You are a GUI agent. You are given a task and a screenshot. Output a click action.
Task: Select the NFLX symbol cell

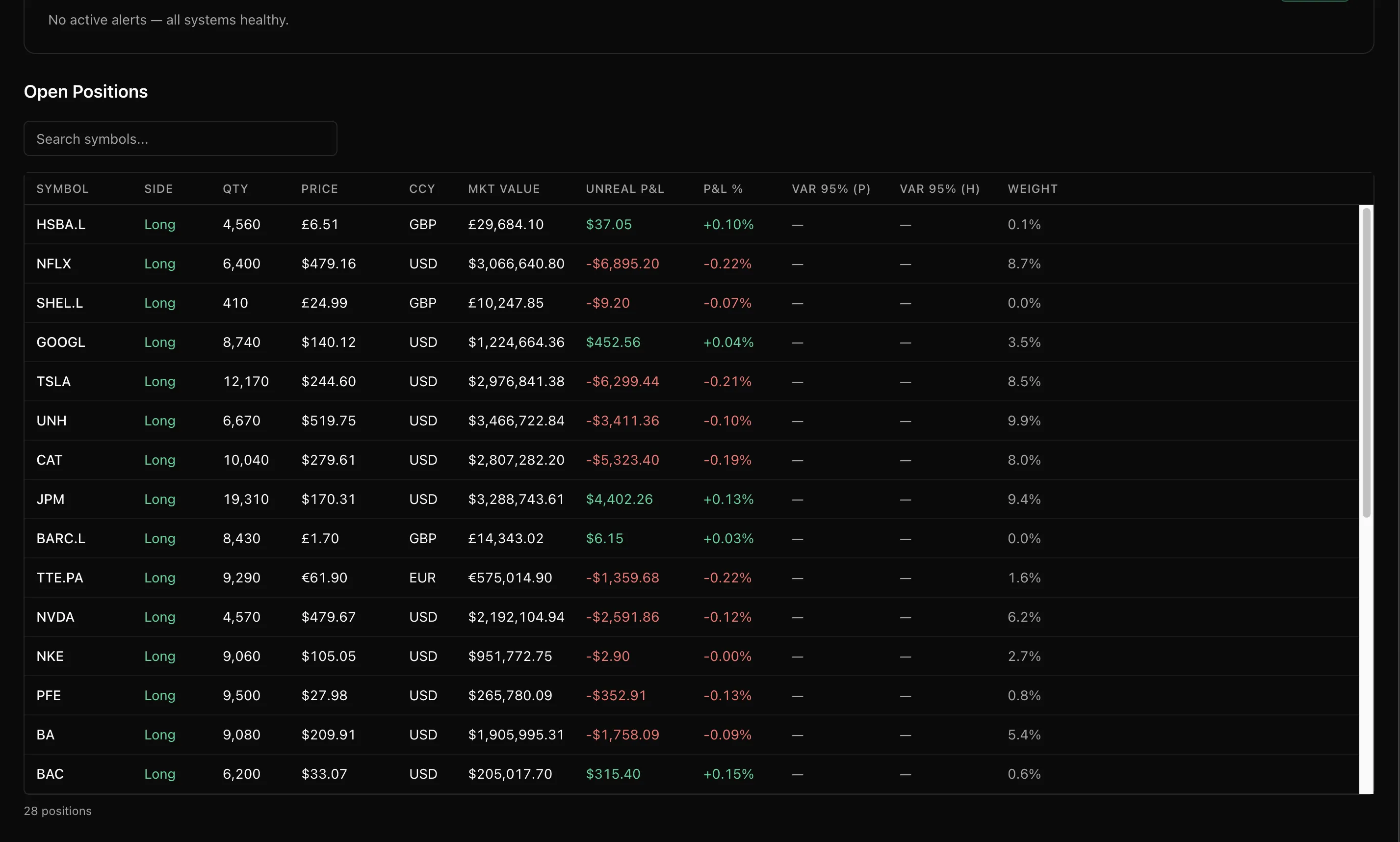[54, 263]
